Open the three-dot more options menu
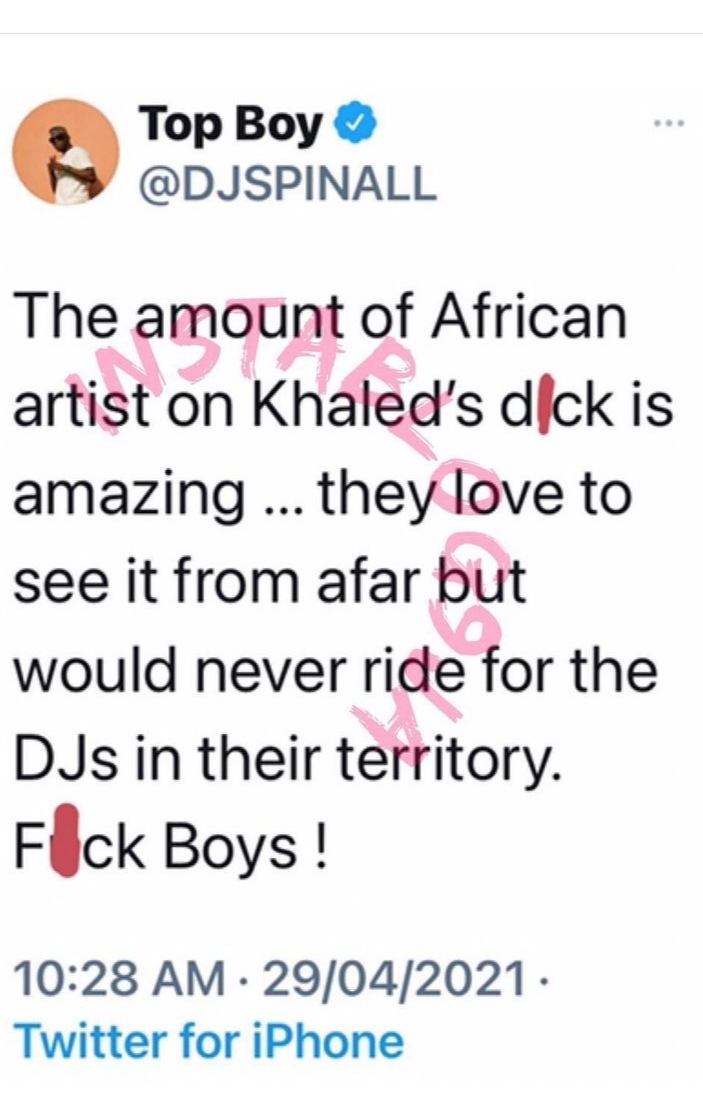 [x=667, y=124]
